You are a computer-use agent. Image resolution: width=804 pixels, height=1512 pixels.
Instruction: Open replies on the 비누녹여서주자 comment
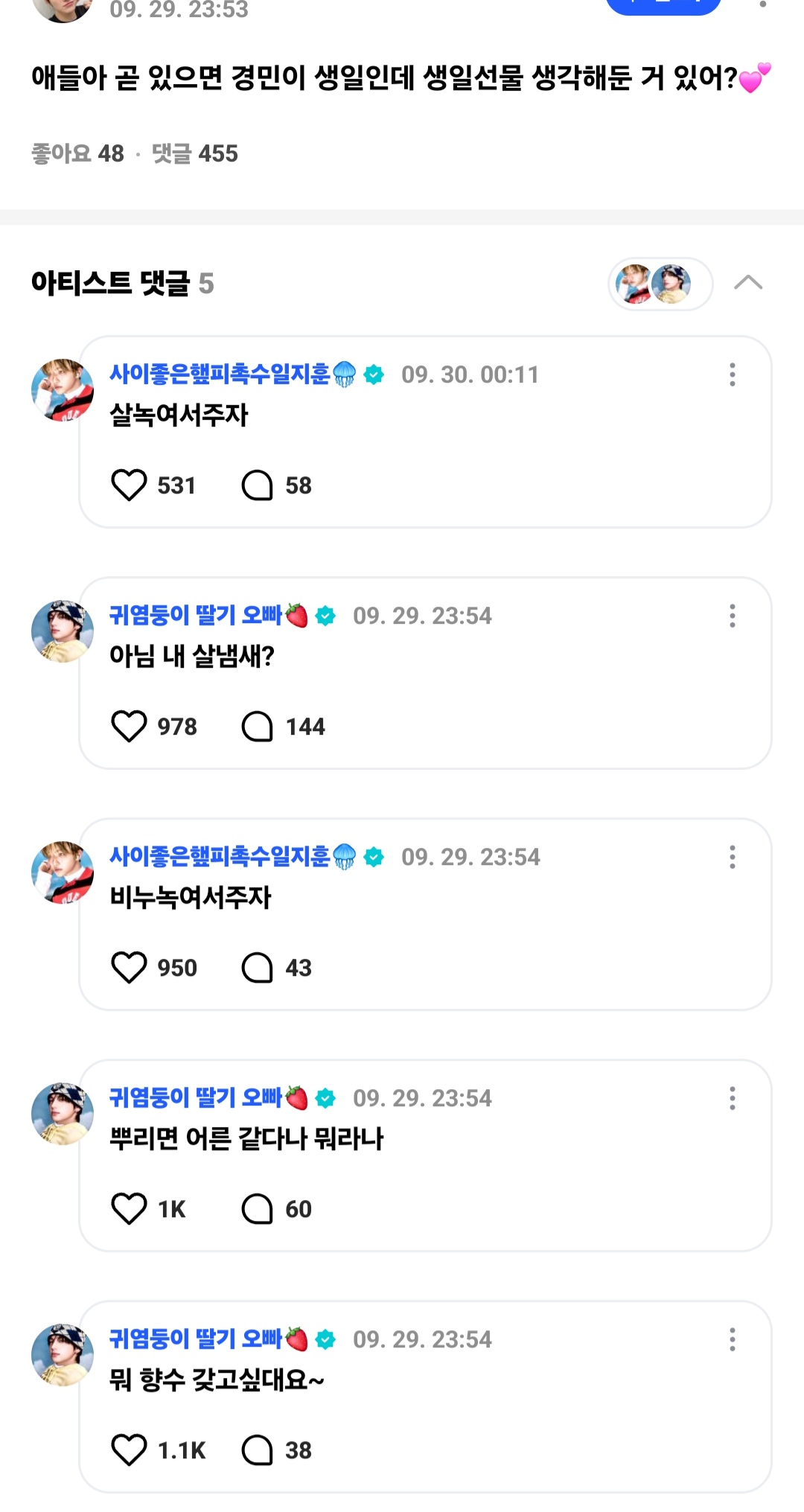click(x=258, y=968)
